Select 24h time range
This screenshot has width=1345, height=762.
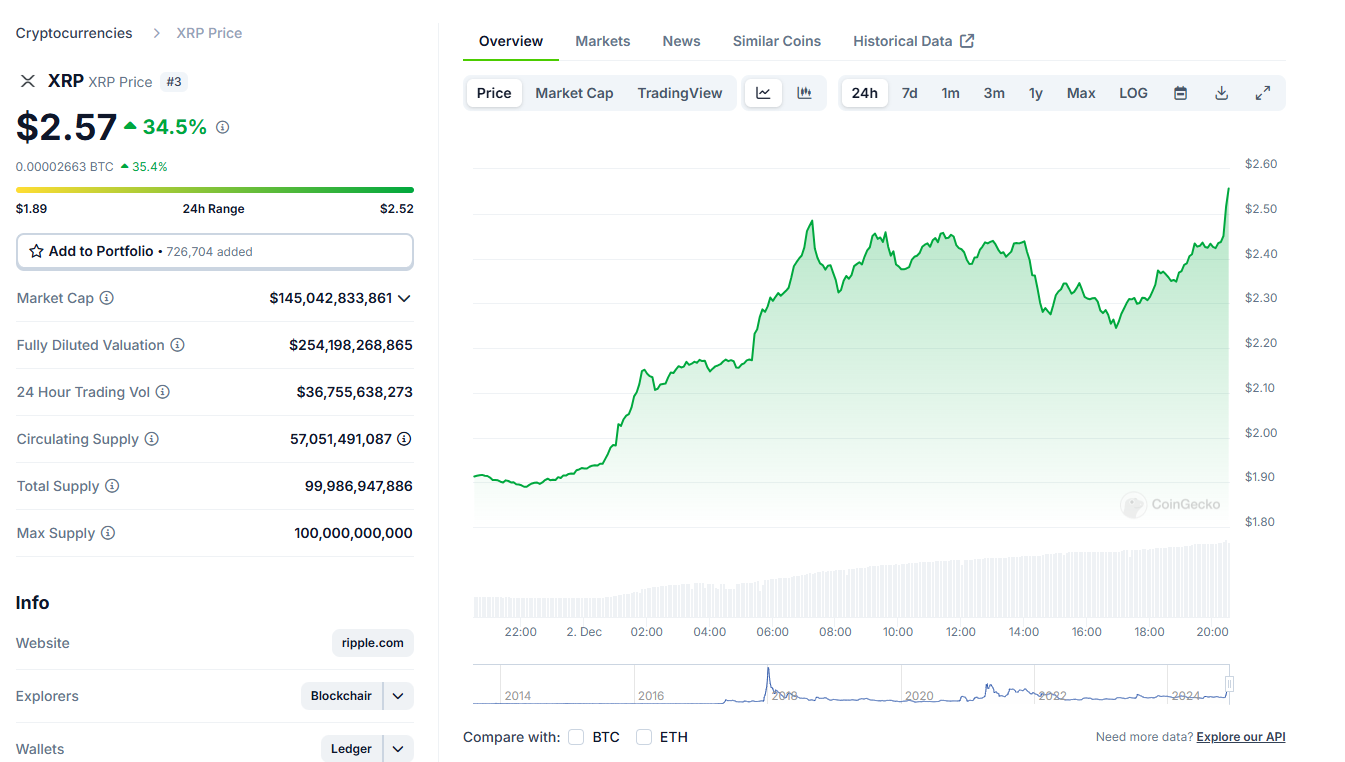[x=865, y=93]
